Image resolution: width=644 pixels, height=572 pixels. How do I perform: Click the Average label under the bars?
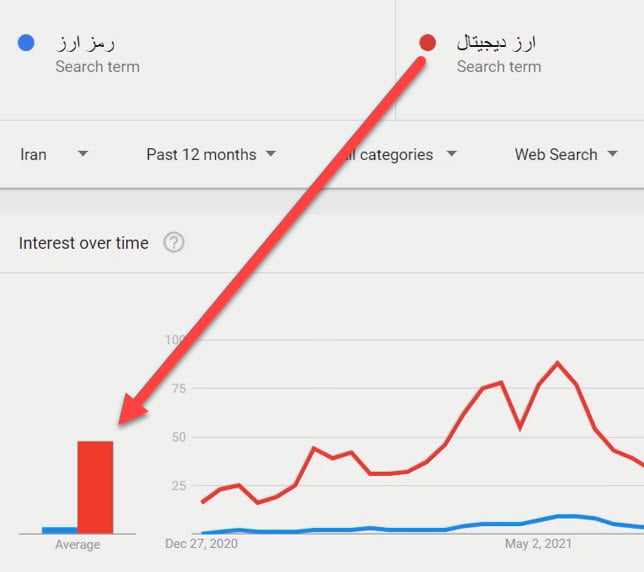(x=77, y=545)
